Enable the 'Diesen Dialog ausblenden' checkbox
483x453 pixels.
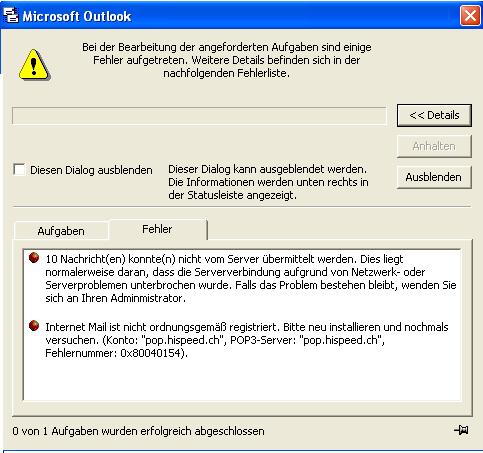click(x=19, y=169)
